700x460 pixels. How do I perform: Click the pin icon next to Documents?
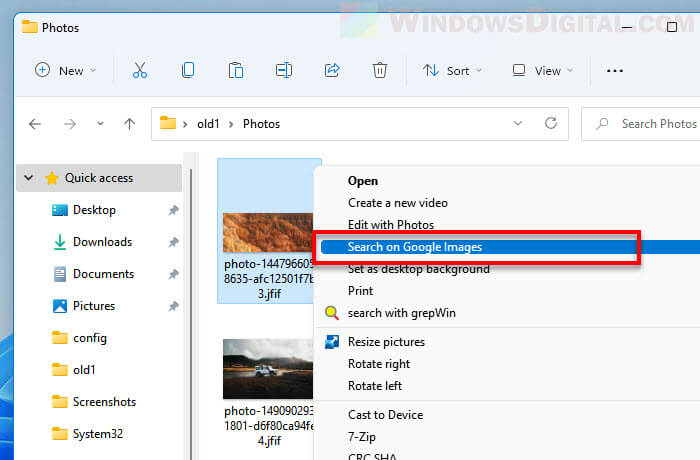click(173, 274)
